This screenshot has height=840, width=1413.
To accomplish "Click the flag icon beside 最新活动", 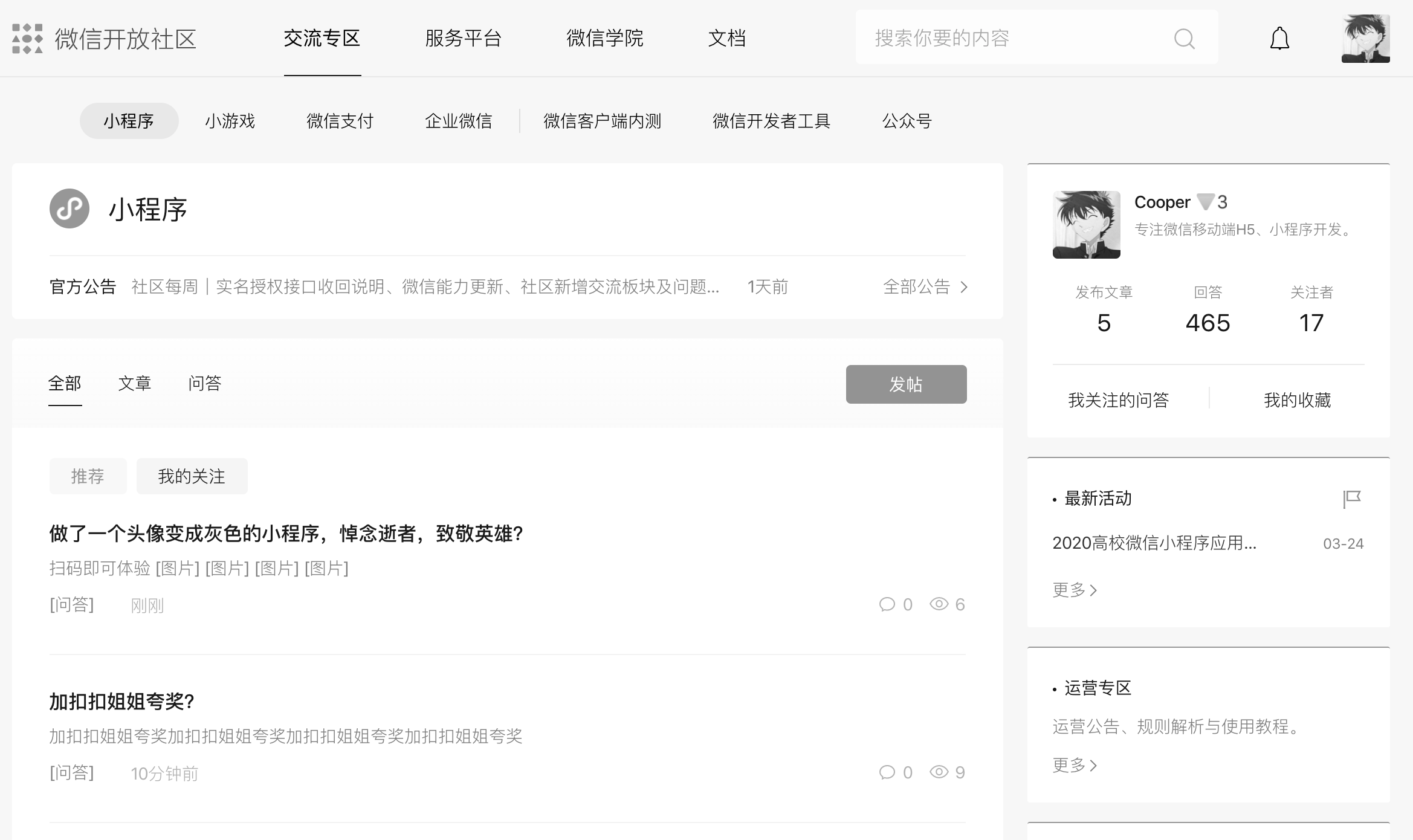I will click(x=1351, y=499).
